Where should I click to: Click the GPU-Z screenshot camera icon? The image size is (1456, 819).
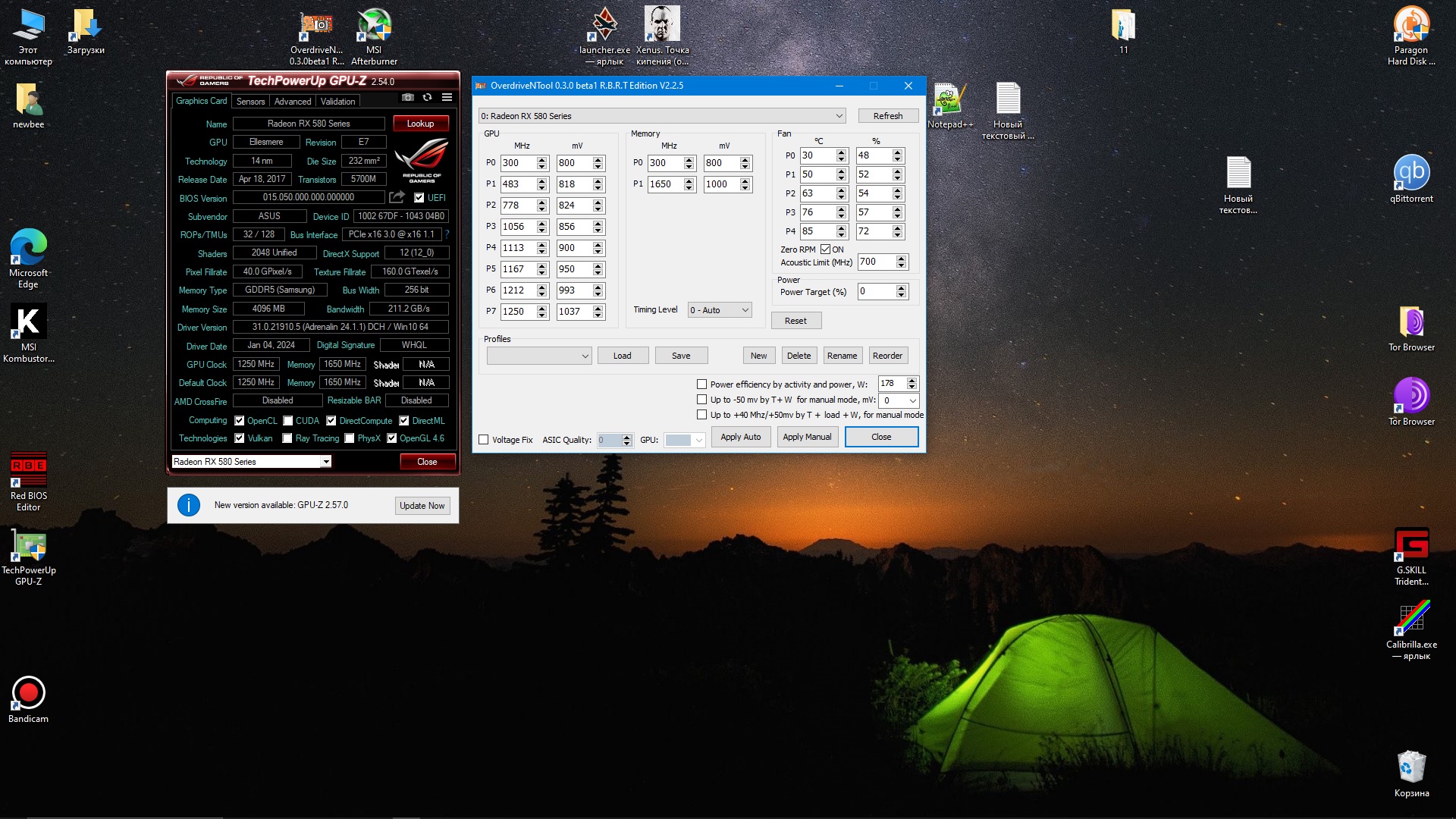[408, 98]
